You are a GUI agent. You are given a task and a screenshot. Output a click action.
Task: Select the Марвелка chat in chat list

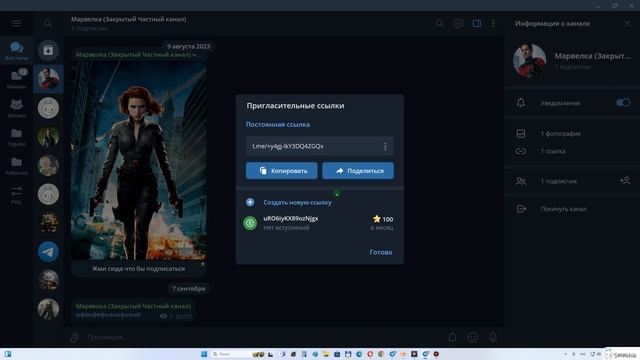coord(48,79)
